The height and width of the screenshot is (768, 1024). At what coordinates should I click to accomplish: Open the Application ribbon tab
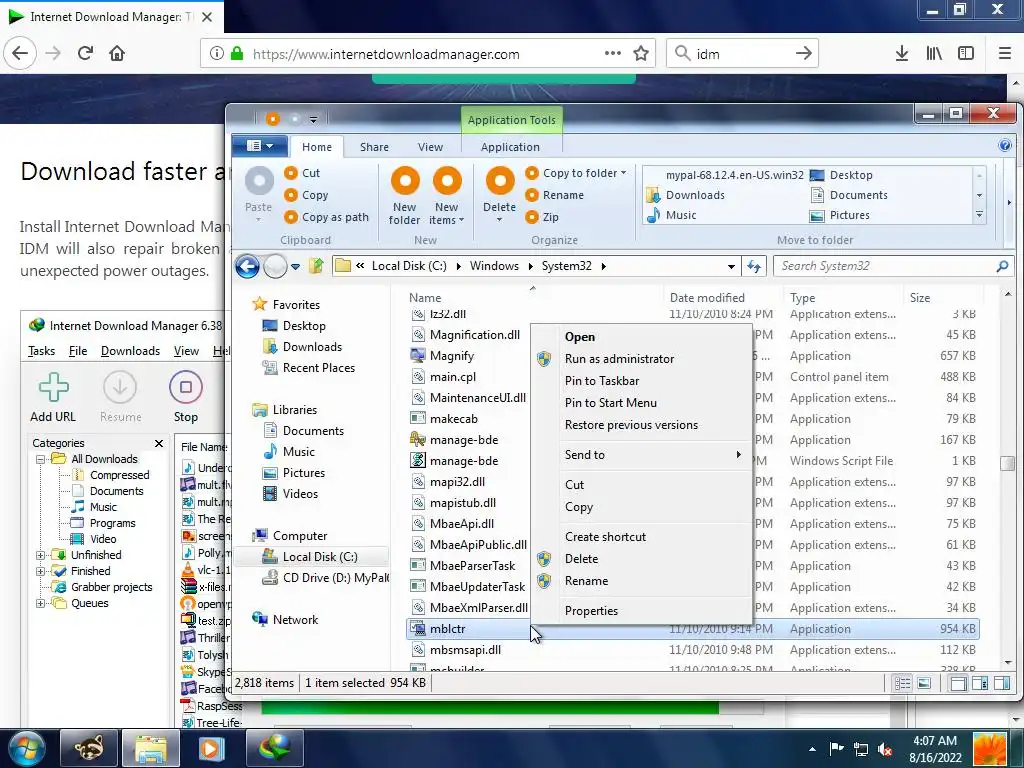tap(510, 147)
